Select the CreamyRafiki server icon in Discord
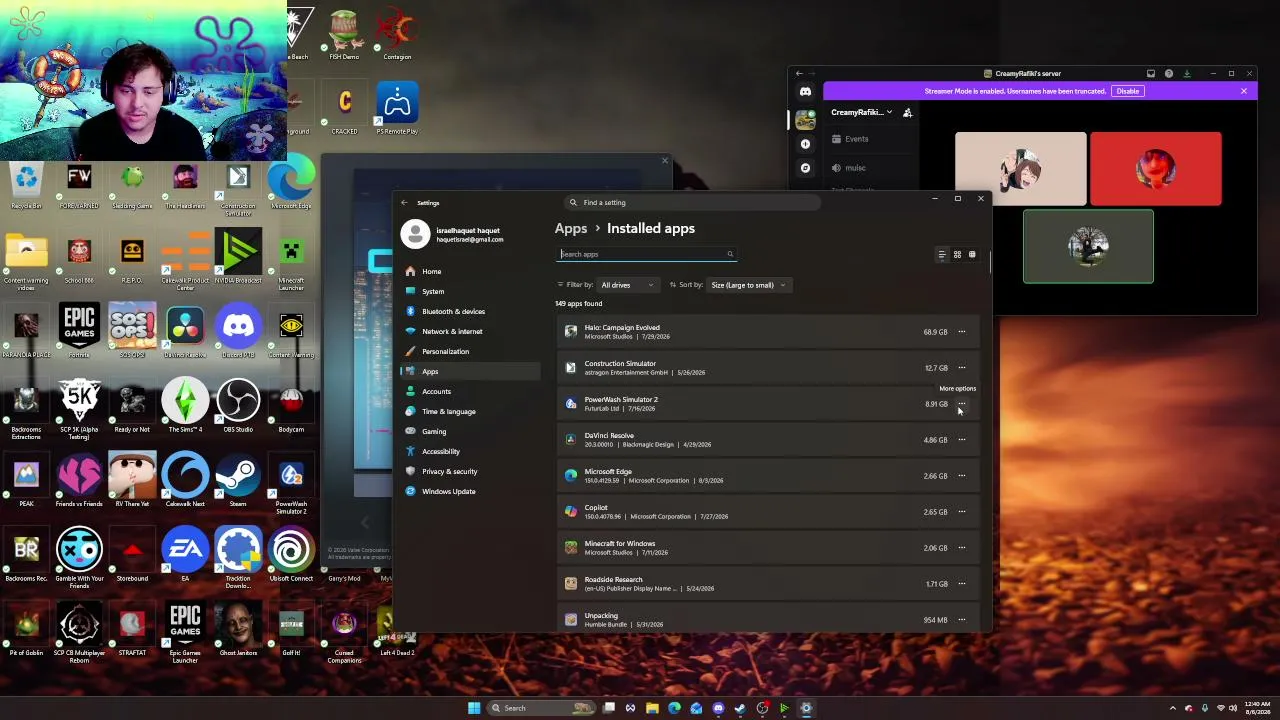Screen dimensions: 1280x720 [805, 119]
